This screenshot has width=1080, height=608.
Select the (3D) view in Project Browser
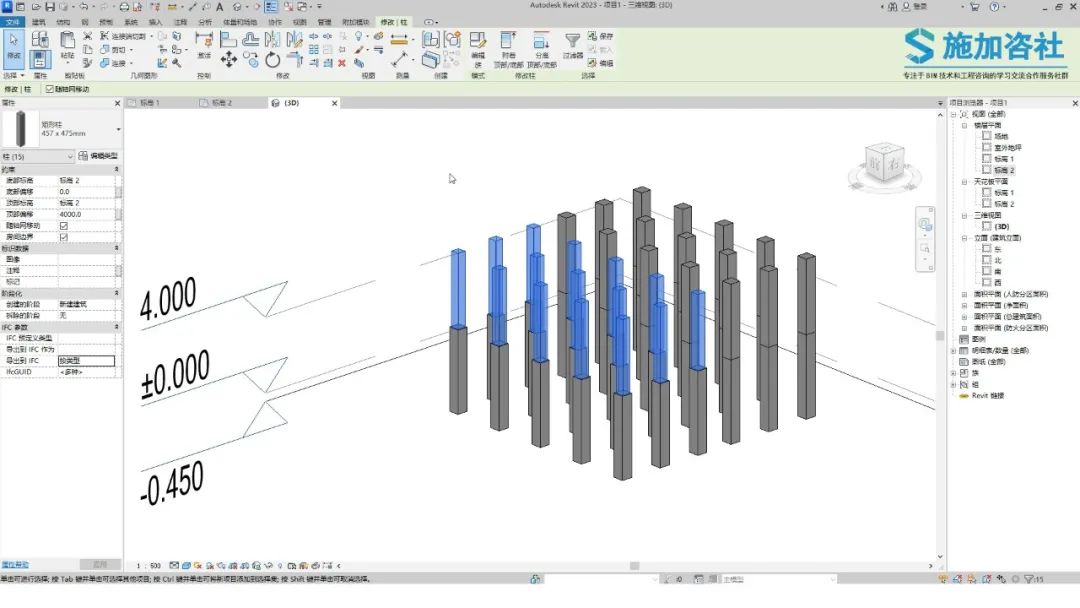click(x=1001, y=227)
